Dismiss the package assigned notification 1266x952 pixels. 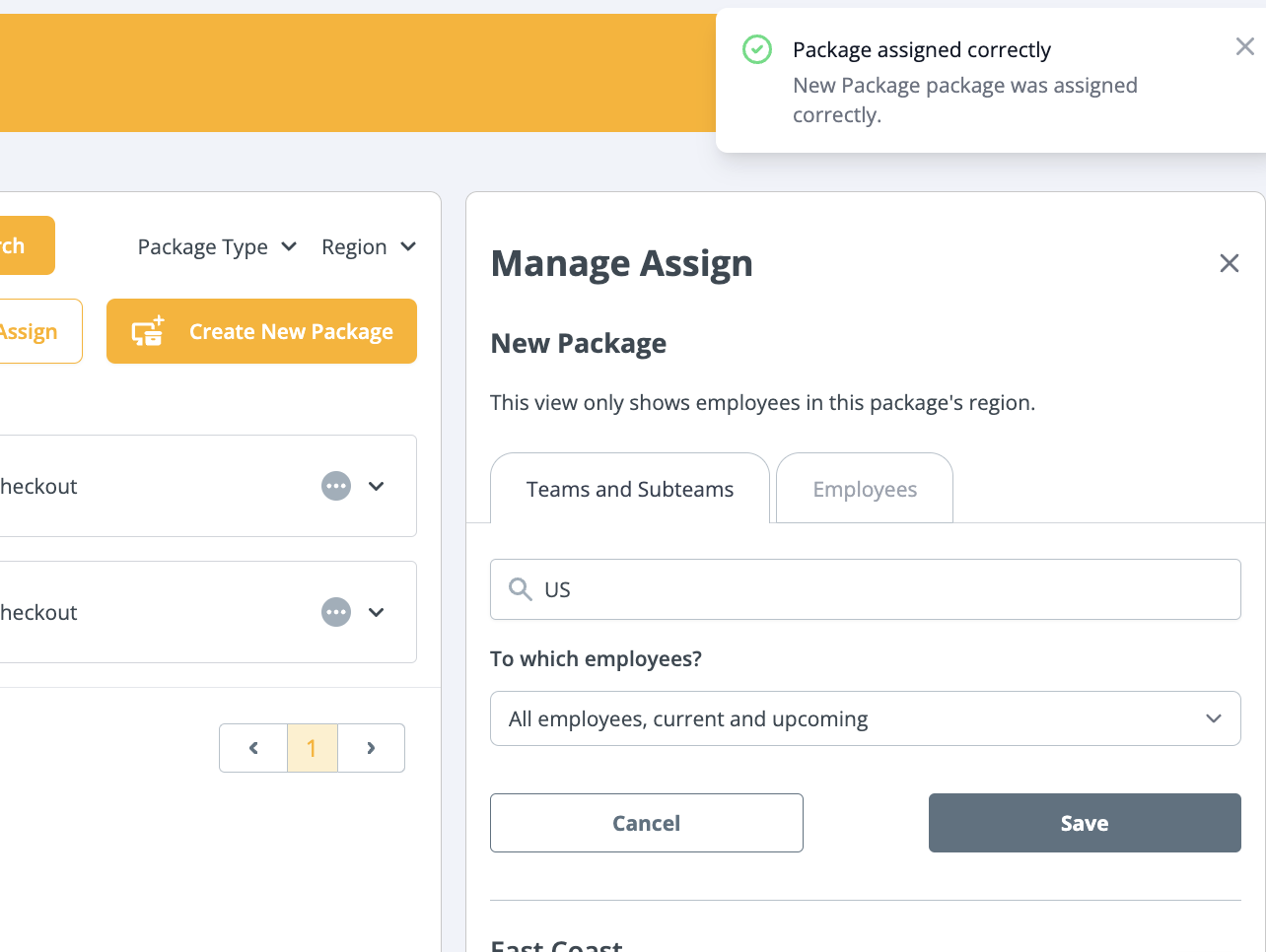tap(1244, 46)
